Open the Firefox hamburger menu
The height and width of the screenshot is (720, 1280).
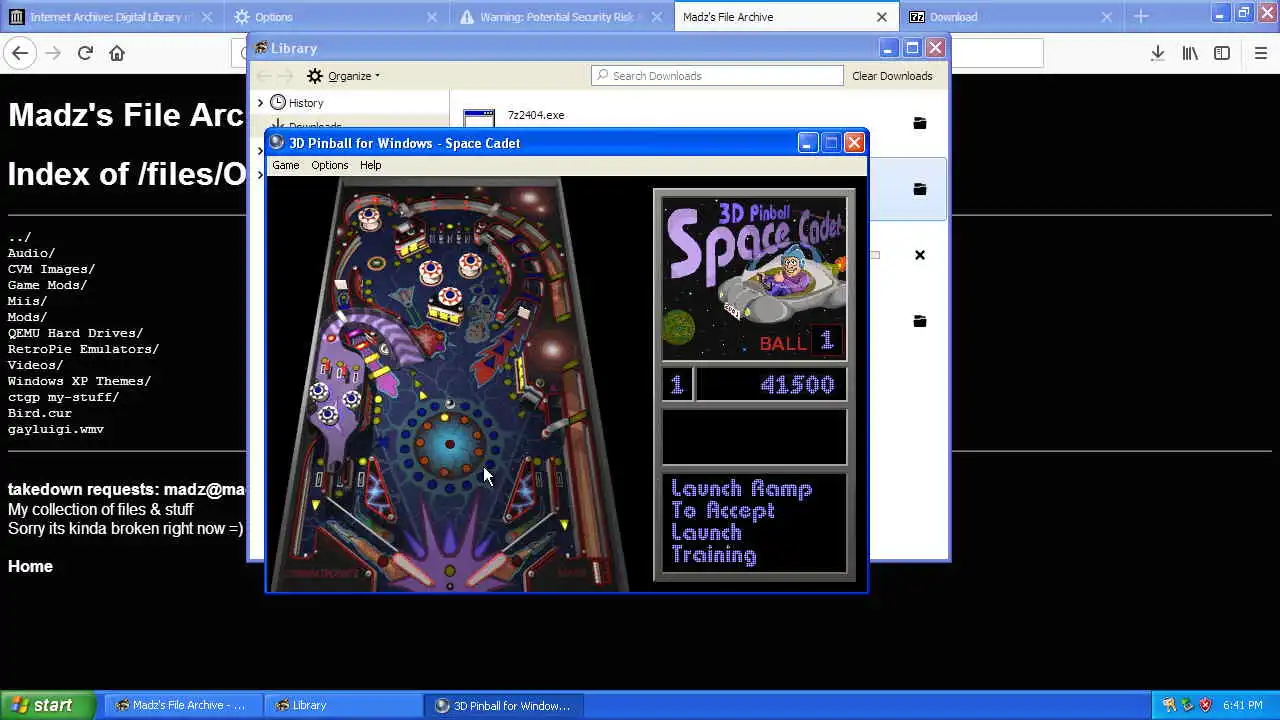pyautogui.click(x=1261, y=54)
